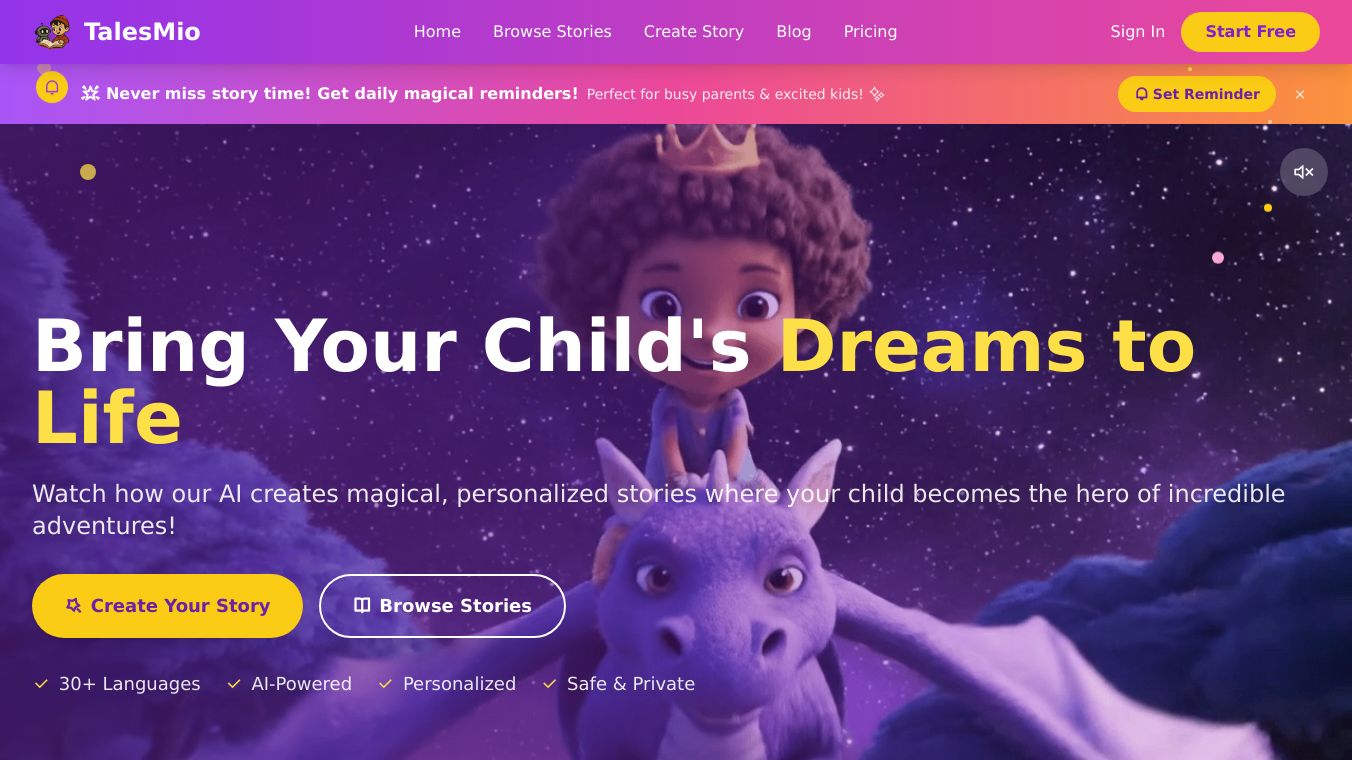Image resolution: width=1352 pixels, height=760 pixels.
Task: Click the sparkle icon after excited kids text
Action: [x=877, y=94]
